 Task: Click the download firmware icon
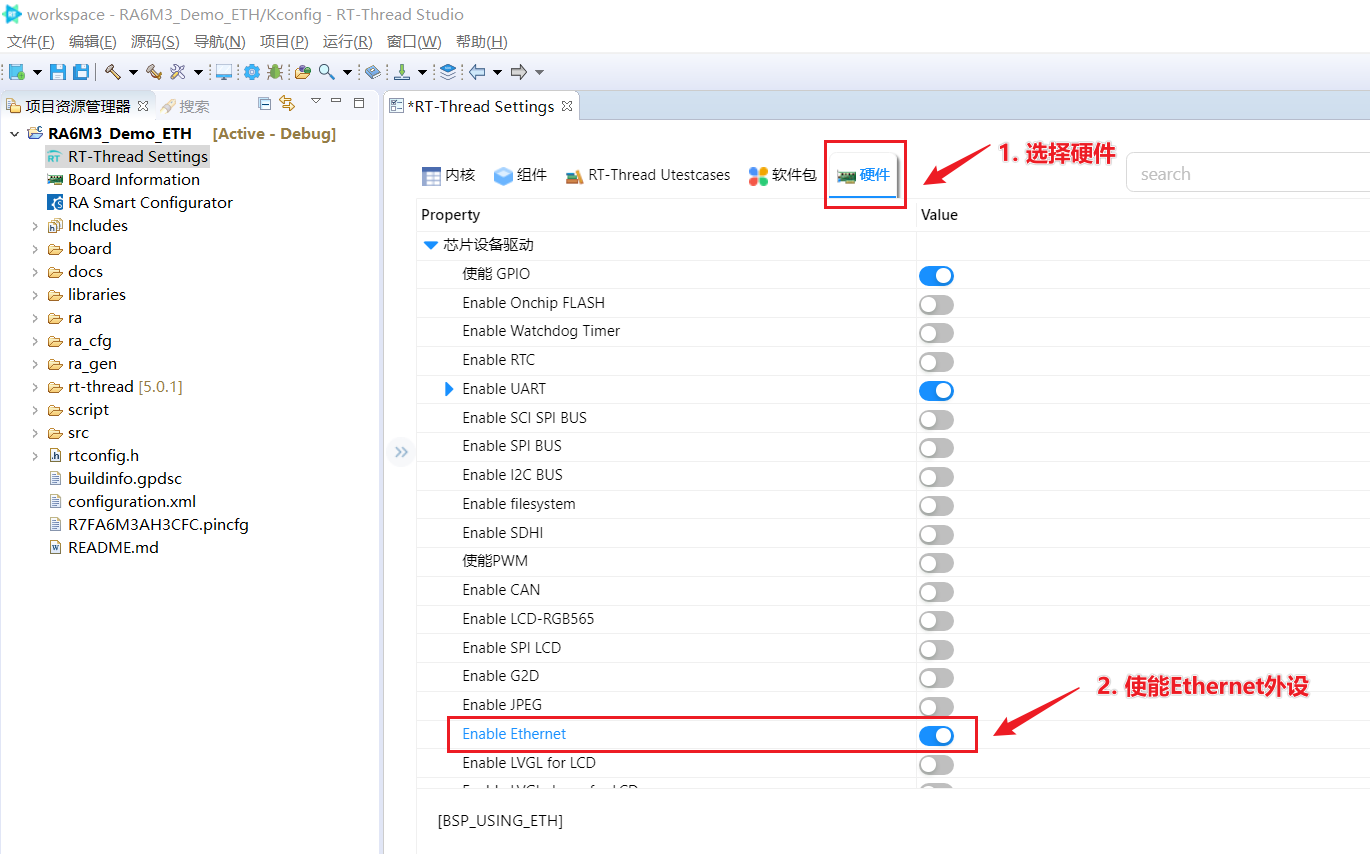point(401,72)
